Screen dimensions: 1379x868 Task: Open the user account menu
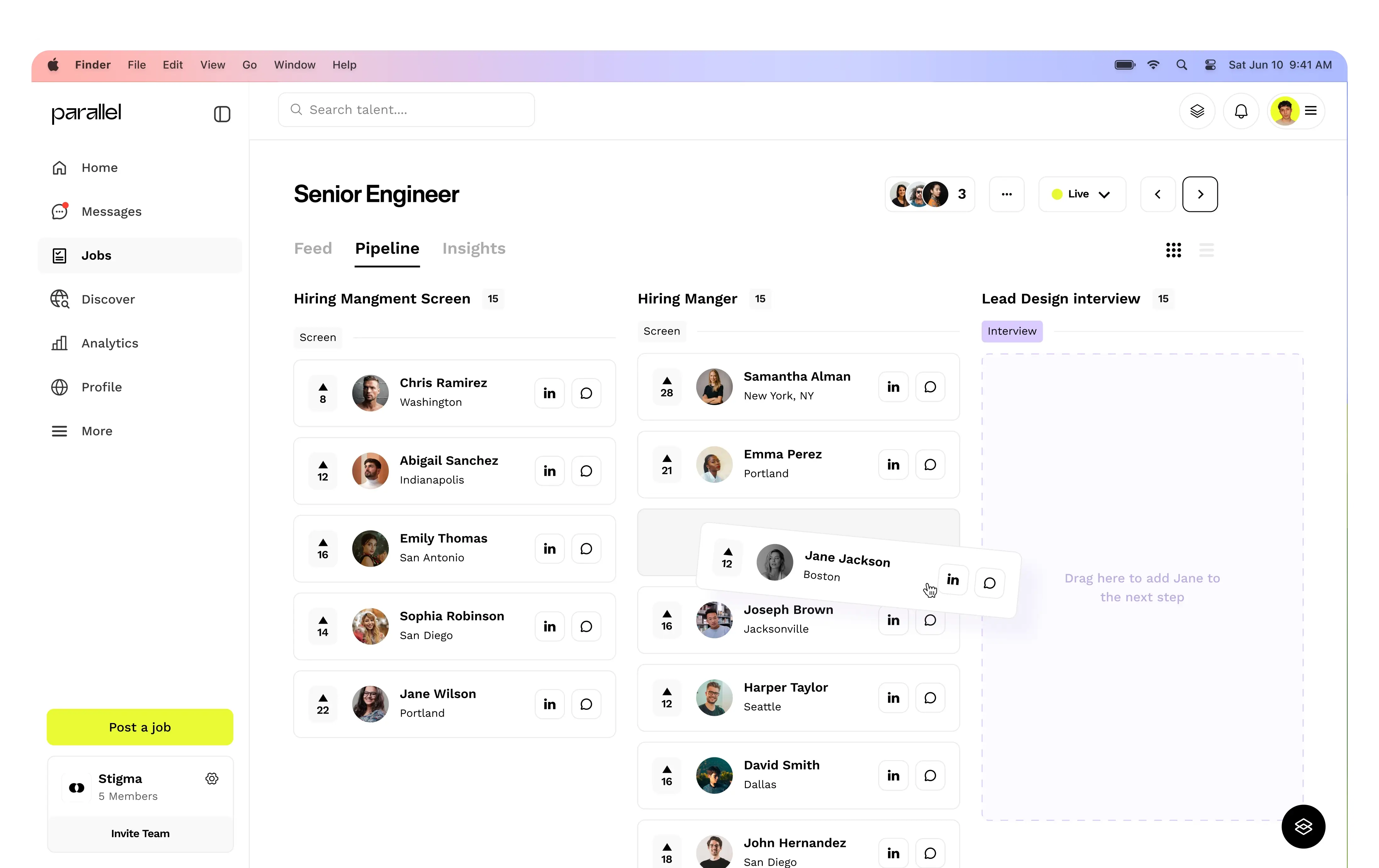click(1297, 111)
